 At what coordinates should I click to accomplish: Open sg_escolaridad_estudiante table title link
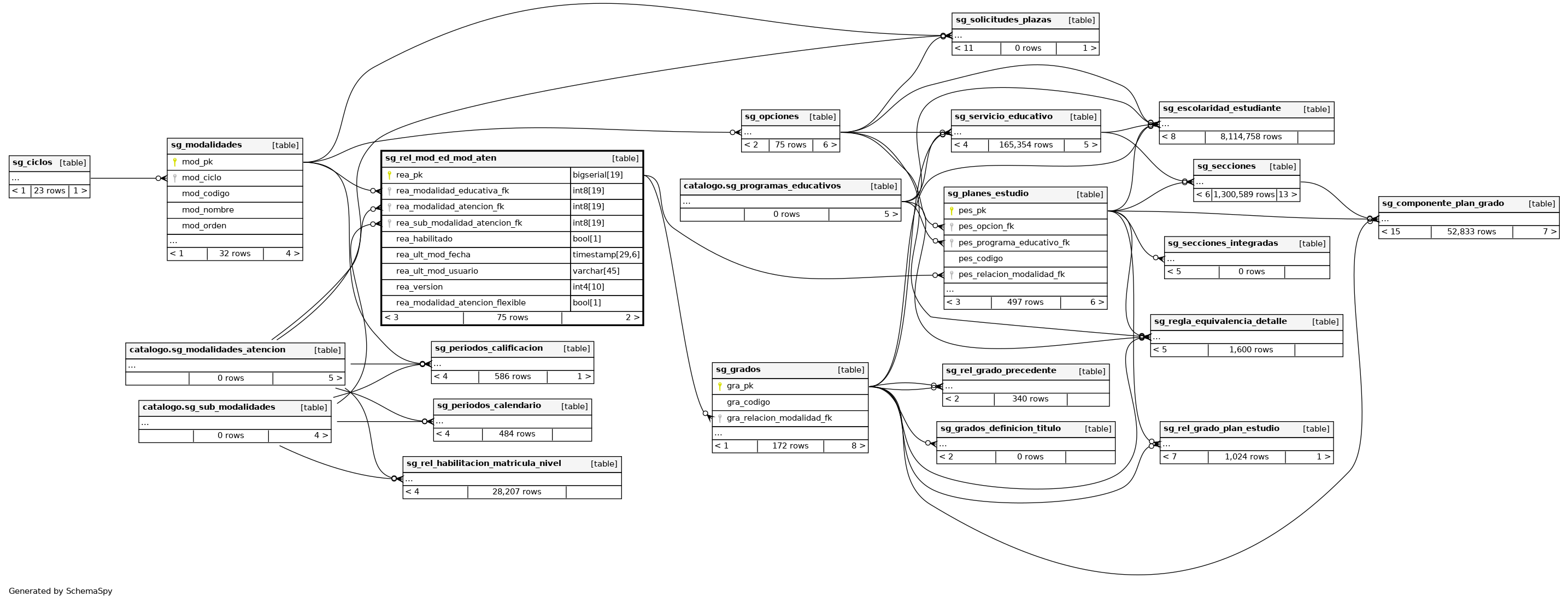click(1221, 108)
